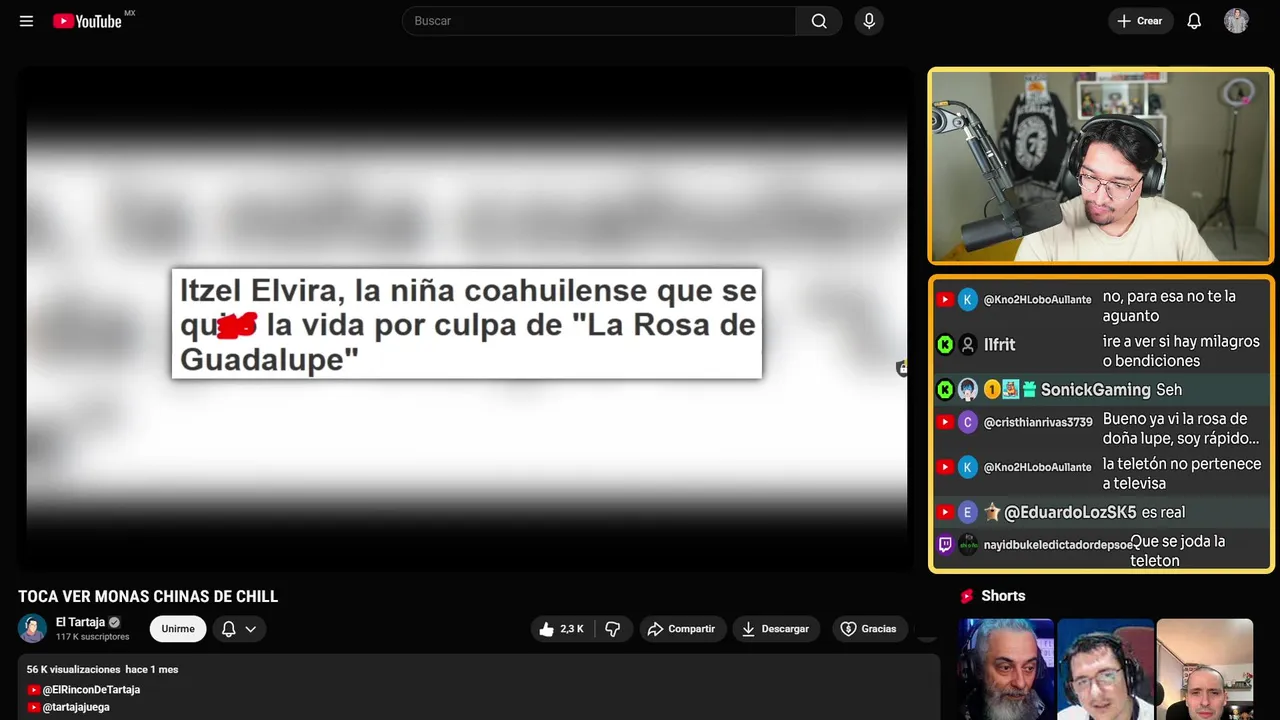Image resolution: width=1280 pixels, height=720 pixels.
Task: Expand subscription notification options chevron
Action: coord(250,629)
